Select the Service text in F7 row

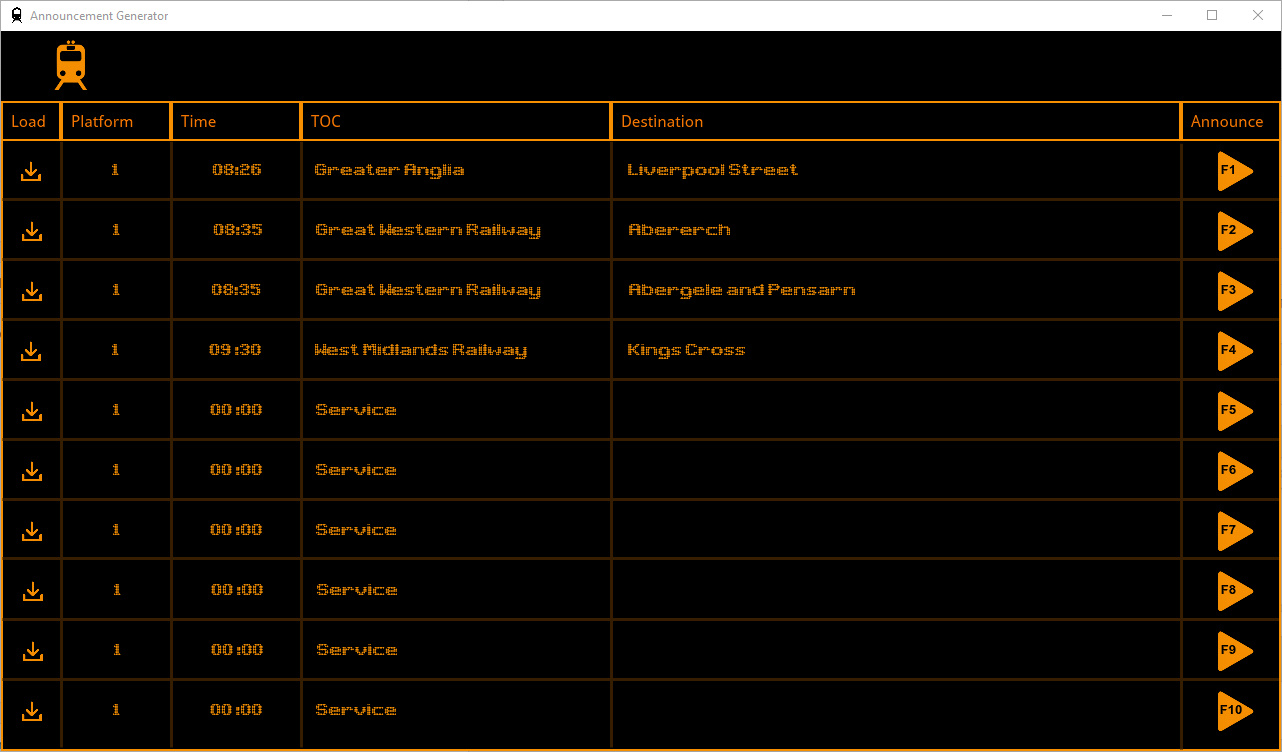[x=355, y=530]
